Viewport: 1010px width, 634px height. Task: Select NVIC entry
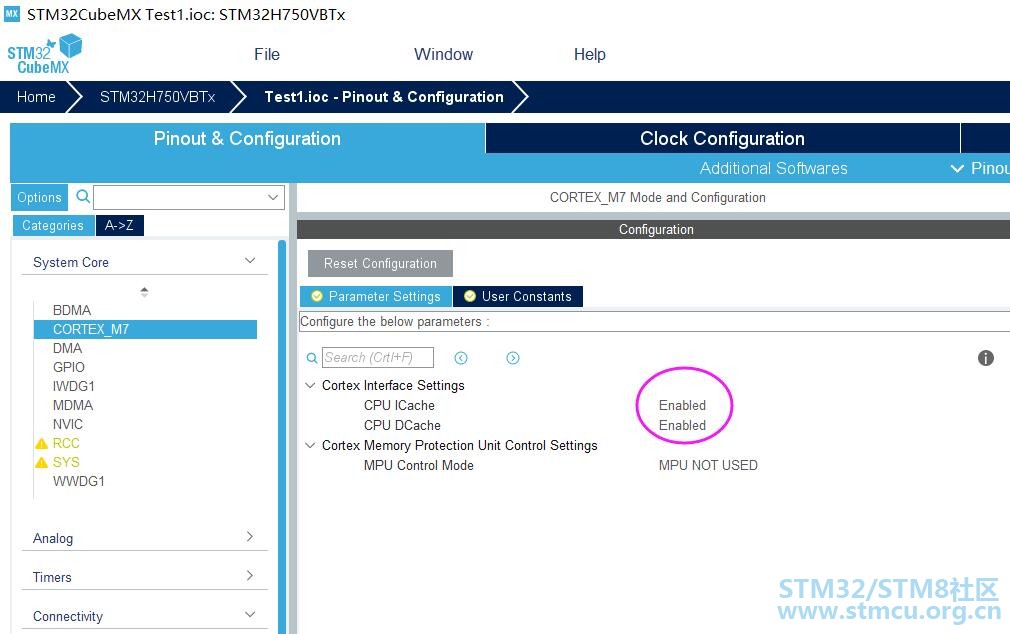click(x=68, y=424)
